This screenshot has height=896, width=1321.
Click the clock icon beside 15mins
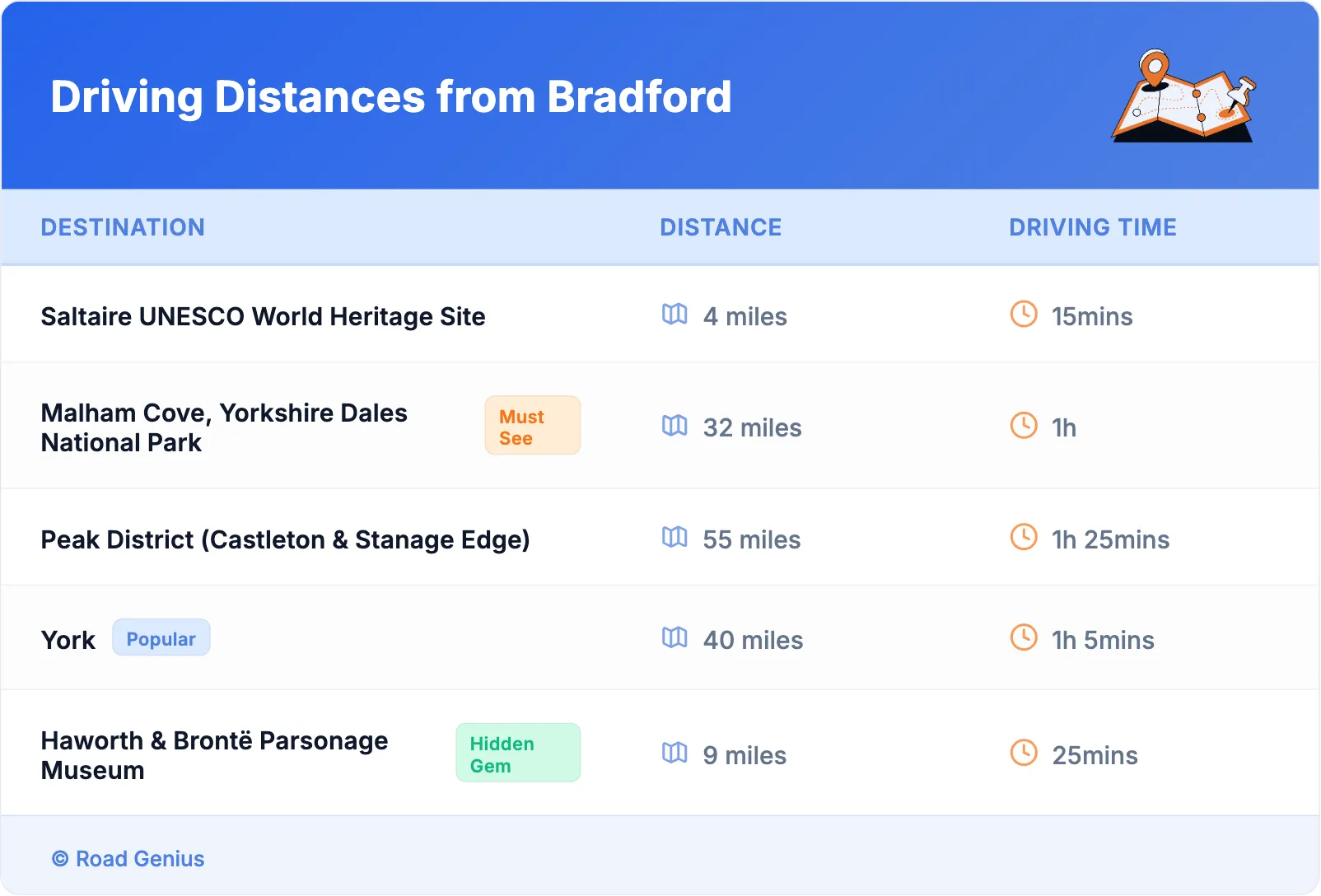[1024, 314]
